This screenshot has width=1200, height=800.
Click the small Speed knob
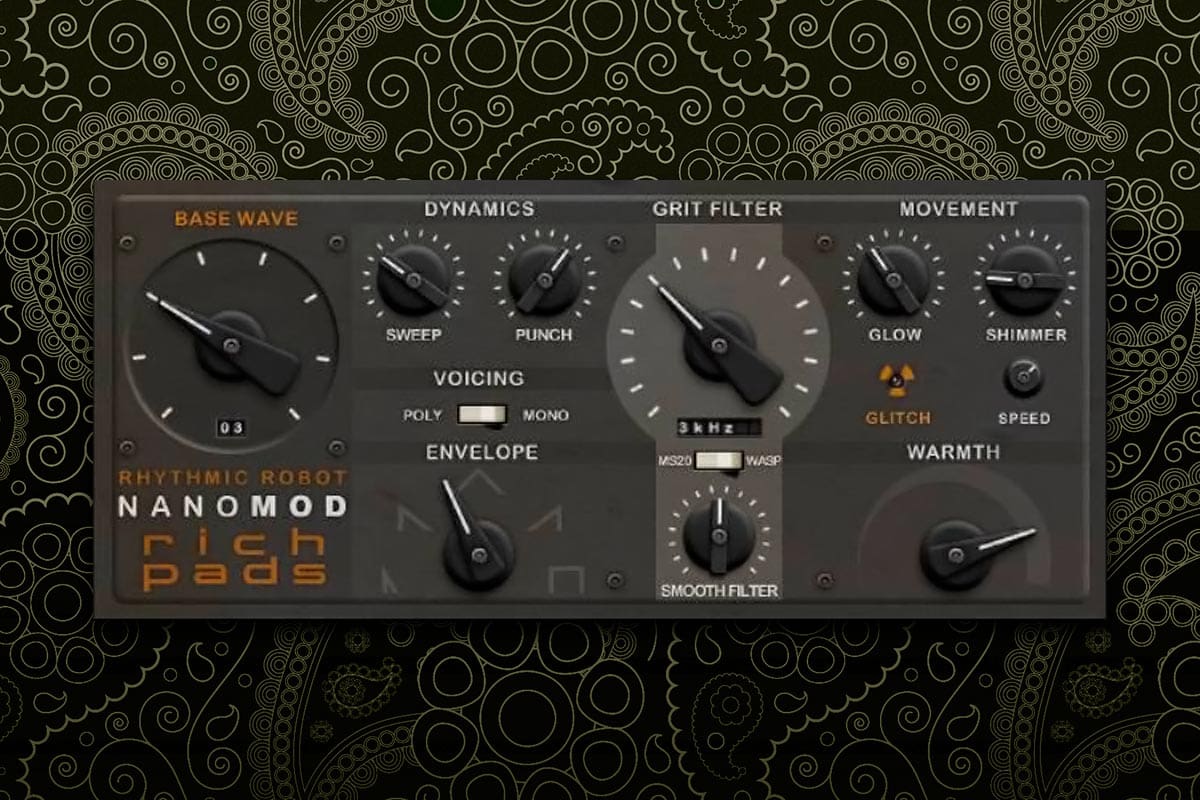[x=1024, y=376]
